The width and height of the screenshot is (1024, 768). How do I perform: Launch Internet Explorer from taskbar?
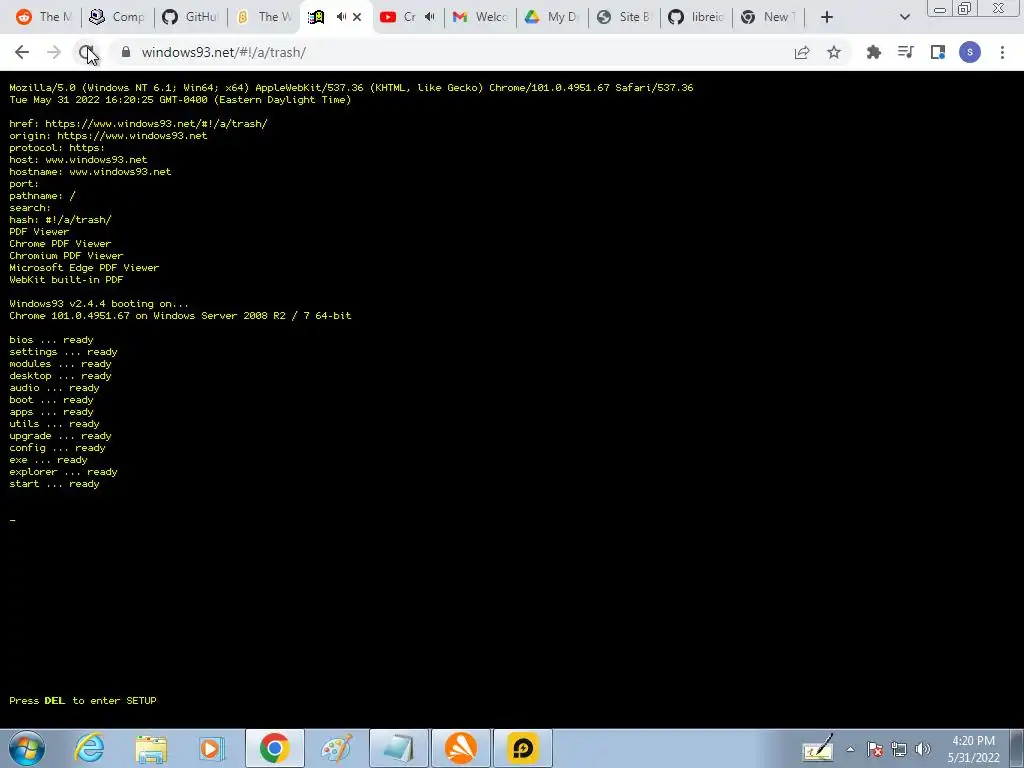pyautogui.click(x=89, y=748)
